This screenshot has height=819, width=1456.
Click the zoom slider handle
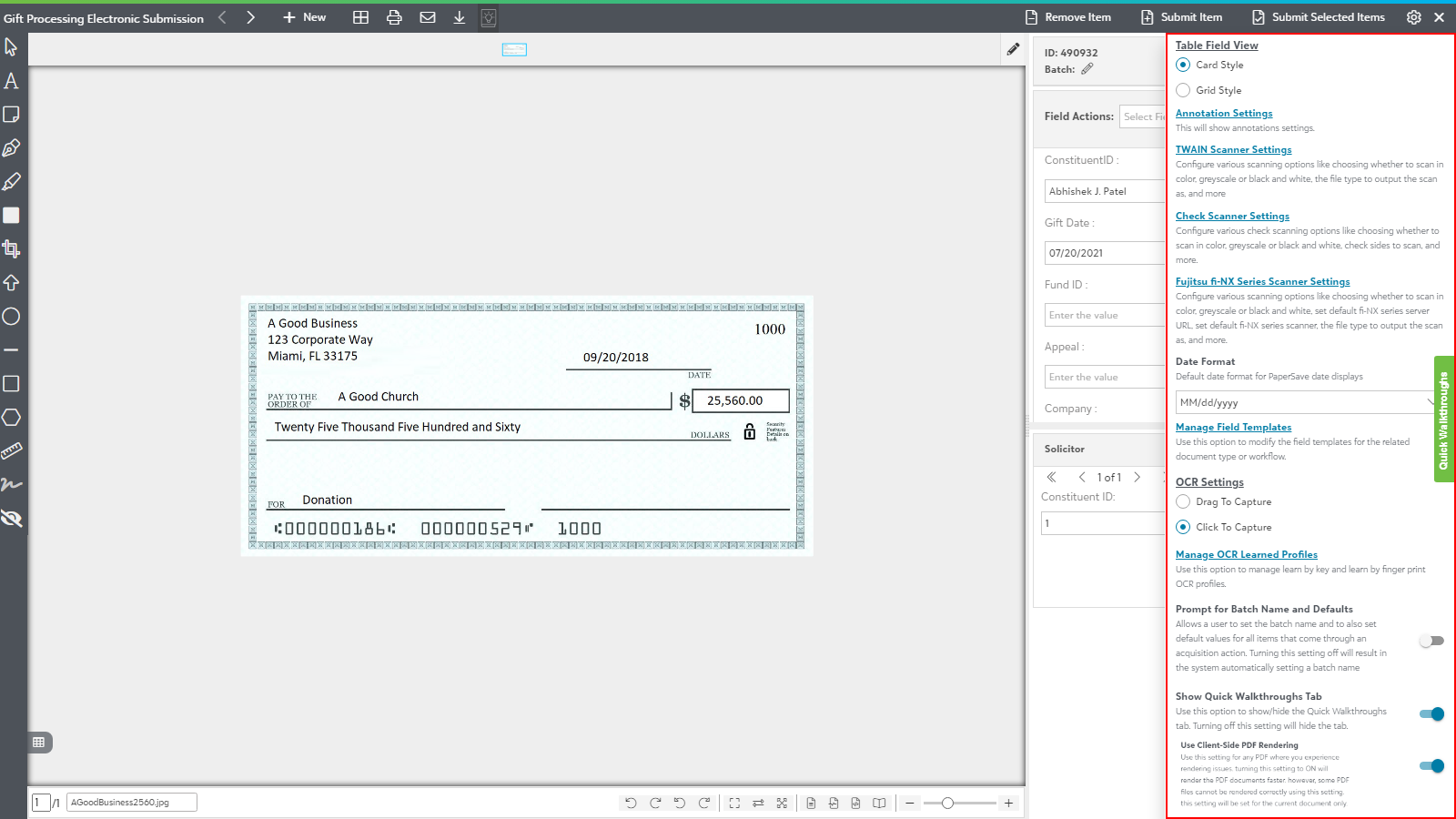947,803
